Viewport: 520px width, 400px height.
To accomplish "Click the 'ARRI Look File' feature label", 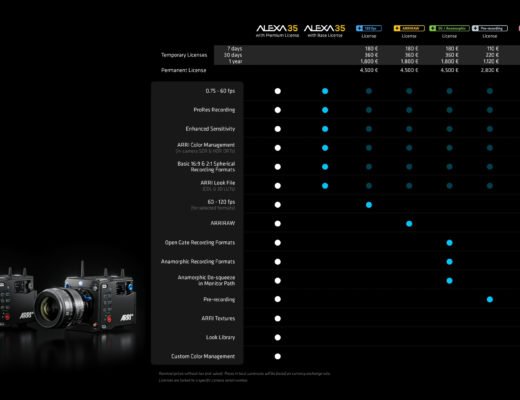I will pos(218,183).
